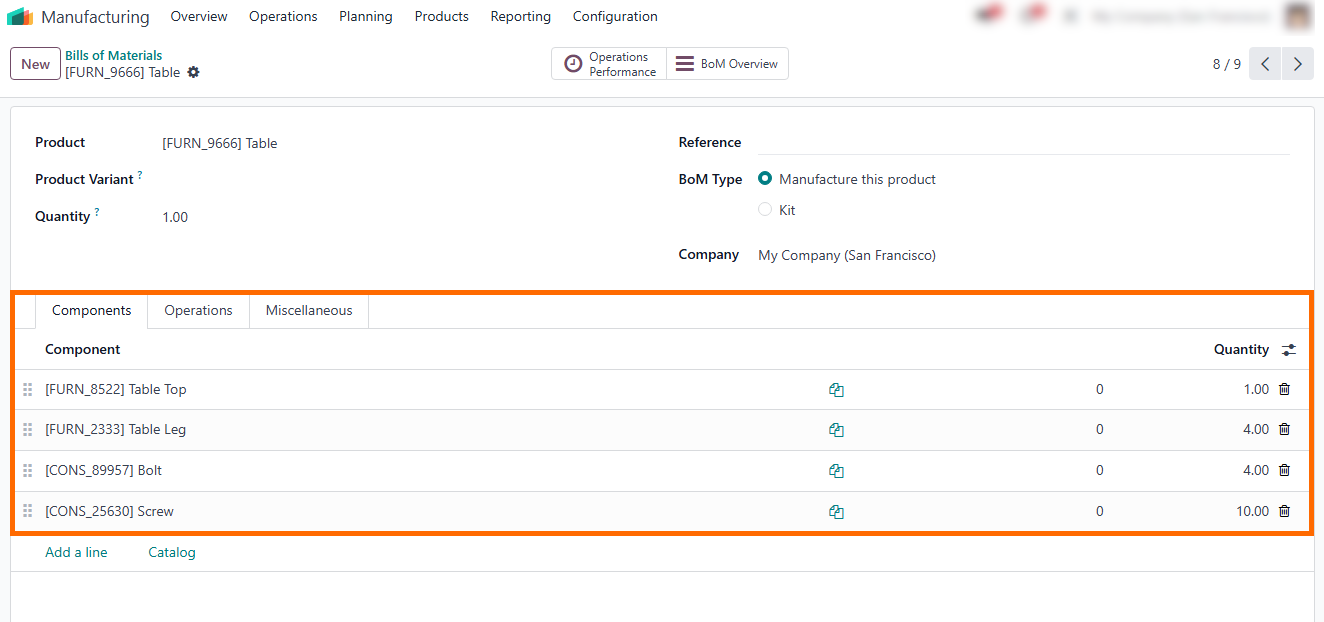Screen dimensions: 1324x622
Task: Open the Miscellaneous tab
Action: [x=308, y=311]
